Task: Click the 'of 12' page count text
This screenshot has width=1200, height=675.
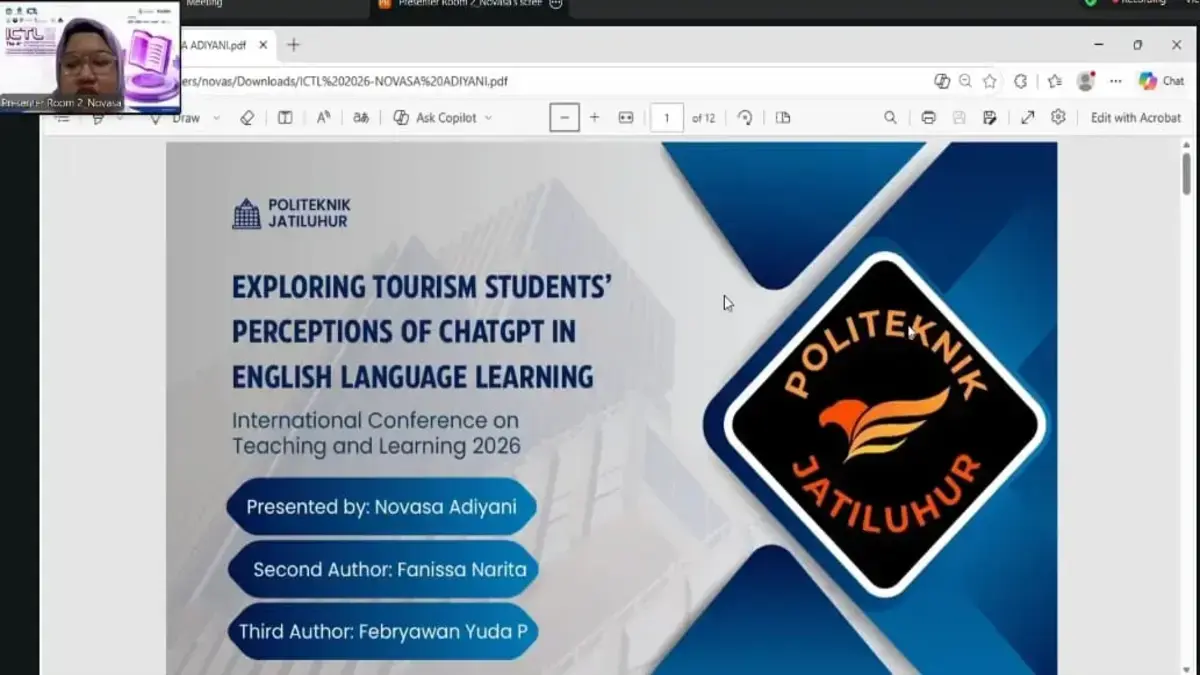Action: point(703,118)
